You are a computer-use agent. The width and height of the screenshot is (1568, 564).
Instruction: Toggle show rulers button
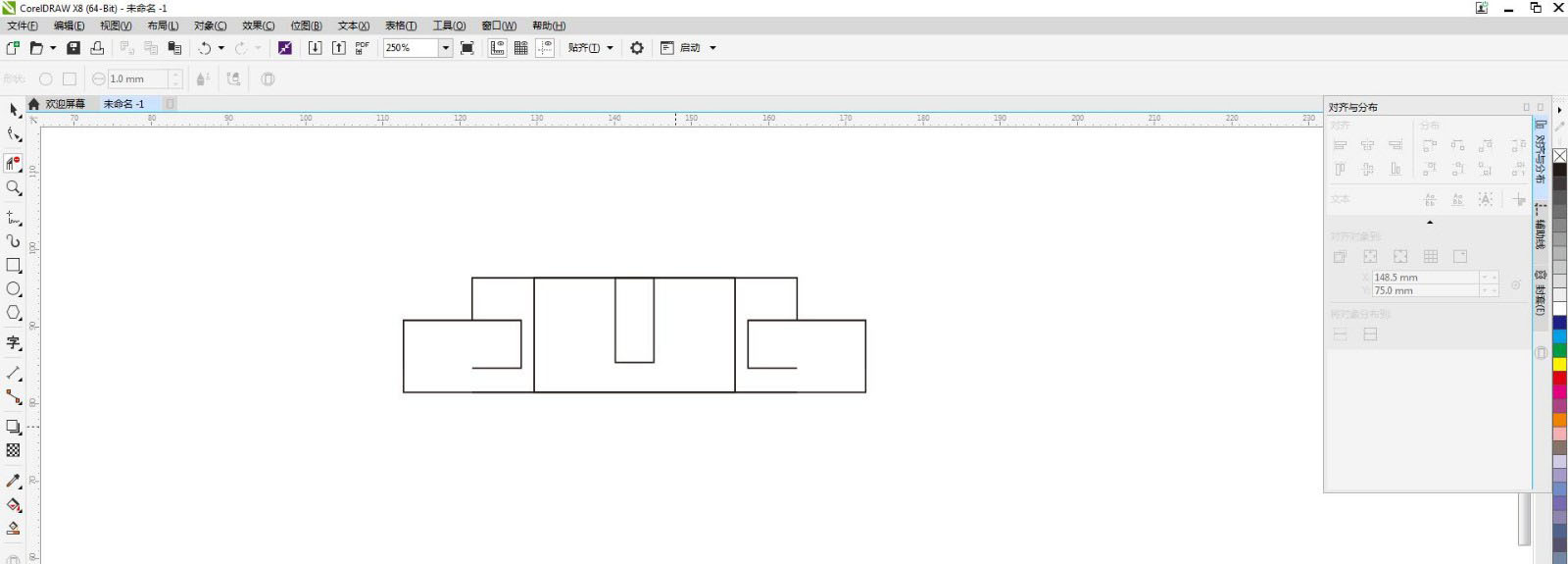[498, 48]
